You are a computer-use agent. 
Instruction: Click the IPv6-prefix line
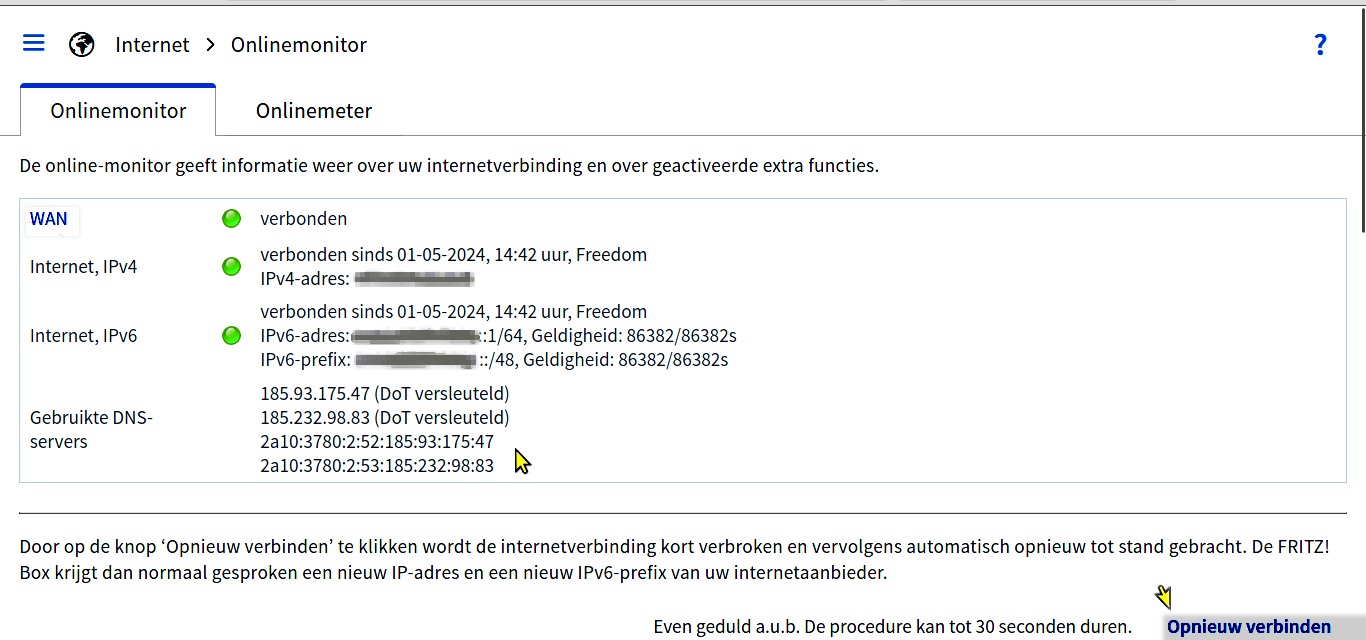pyautogui.click(x=494, y=359)
